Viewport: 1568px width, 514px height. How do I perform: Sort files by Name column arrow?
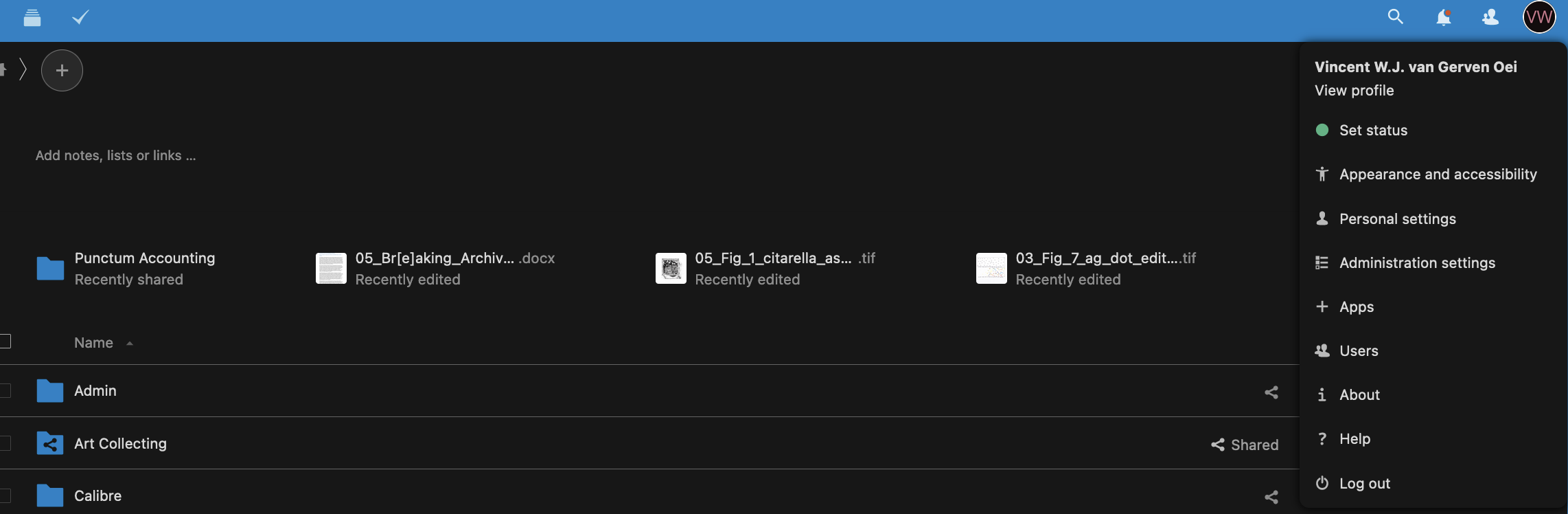tap(130, 343)
